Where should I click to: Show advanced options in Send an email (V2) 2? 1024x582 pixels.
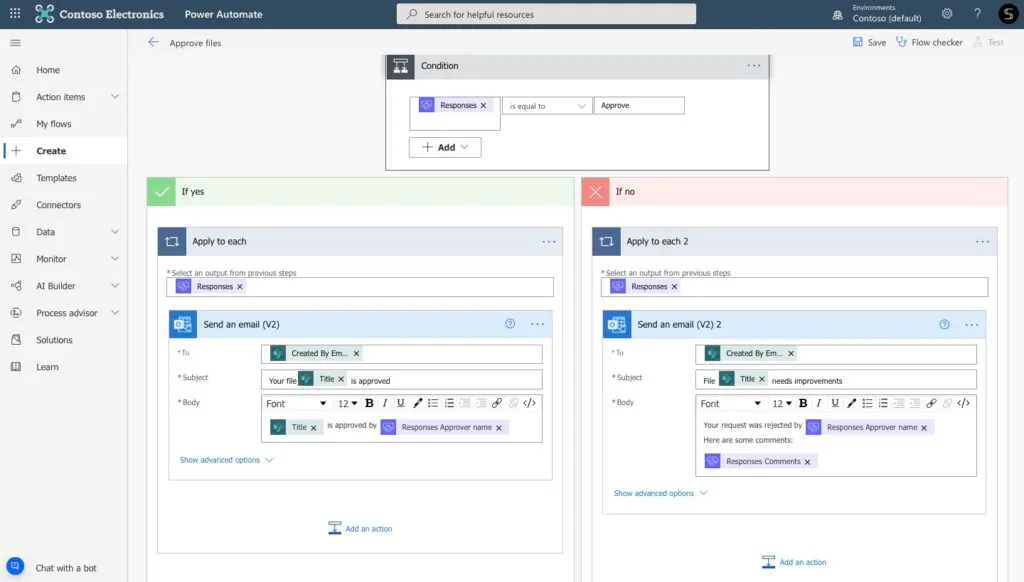(660, 494)
